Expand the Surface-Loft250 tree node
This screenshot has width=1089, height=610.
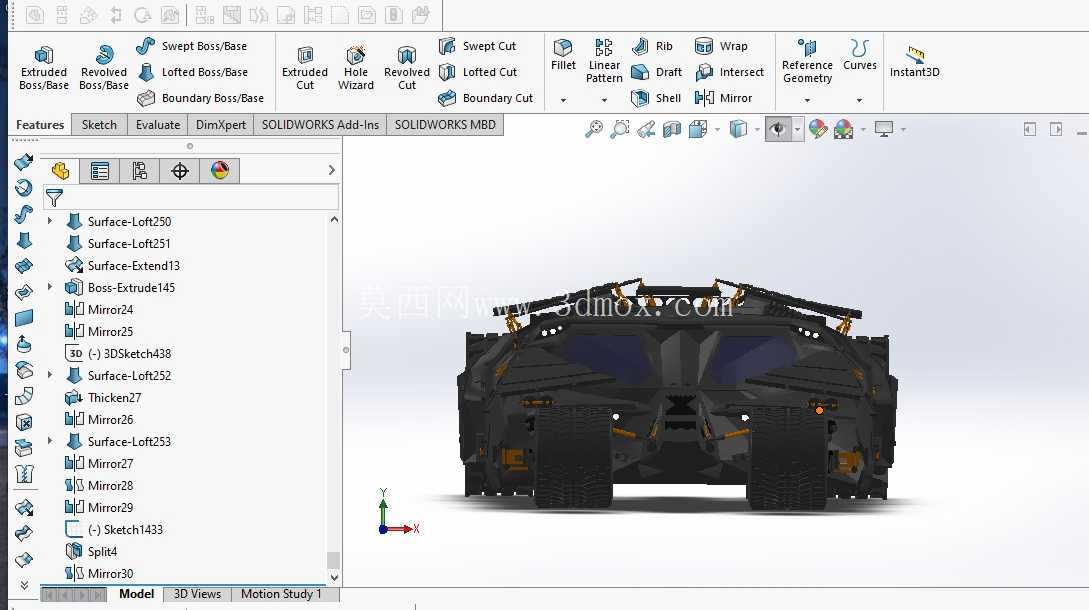(x=49, y=221)
